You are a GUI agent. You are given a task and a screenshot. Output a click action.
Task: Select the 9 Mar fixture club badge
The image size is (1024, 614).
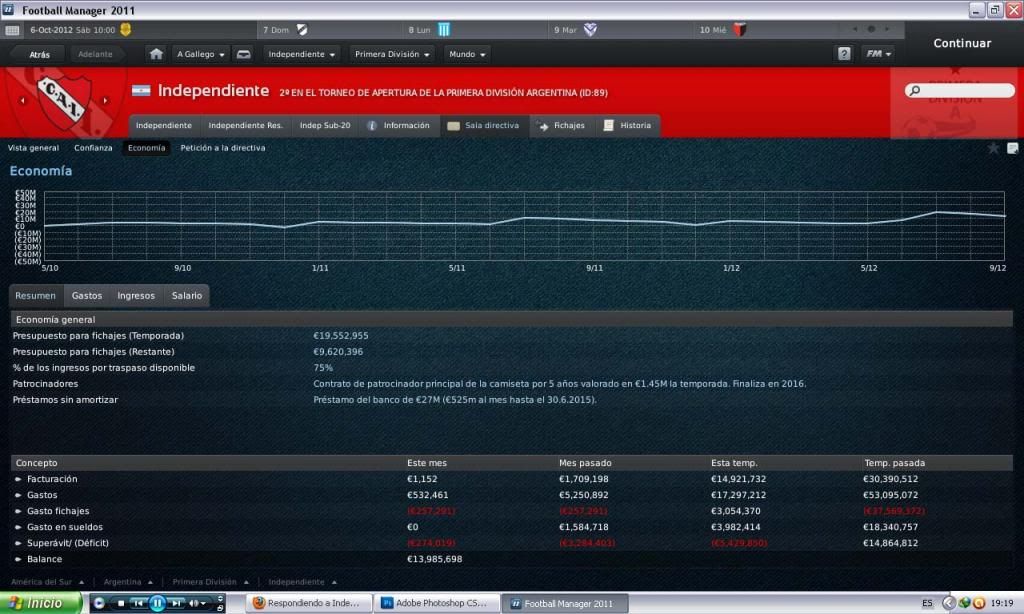tap(590, 30)
